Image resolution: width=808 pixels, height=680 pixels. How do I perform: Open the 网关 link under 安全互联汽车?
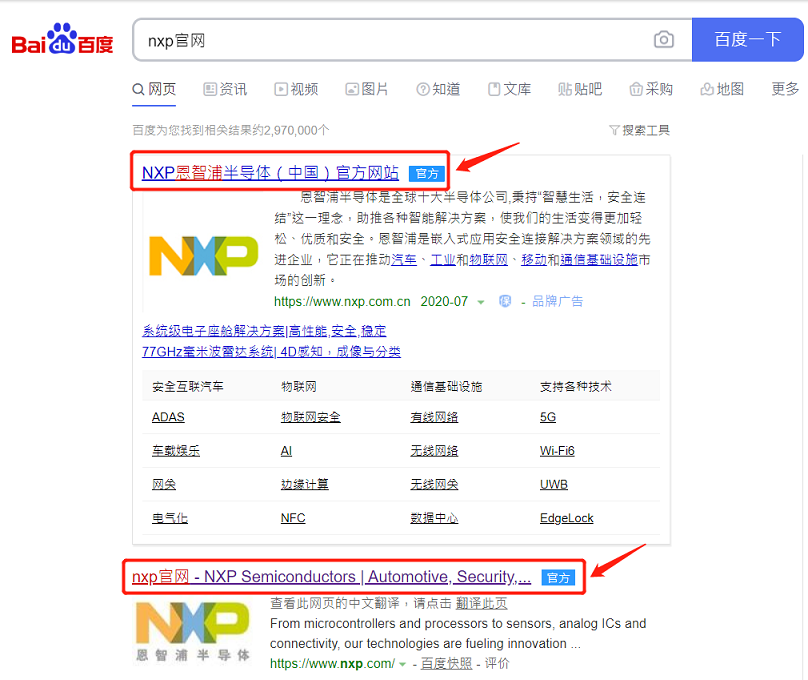pos(164,484)
